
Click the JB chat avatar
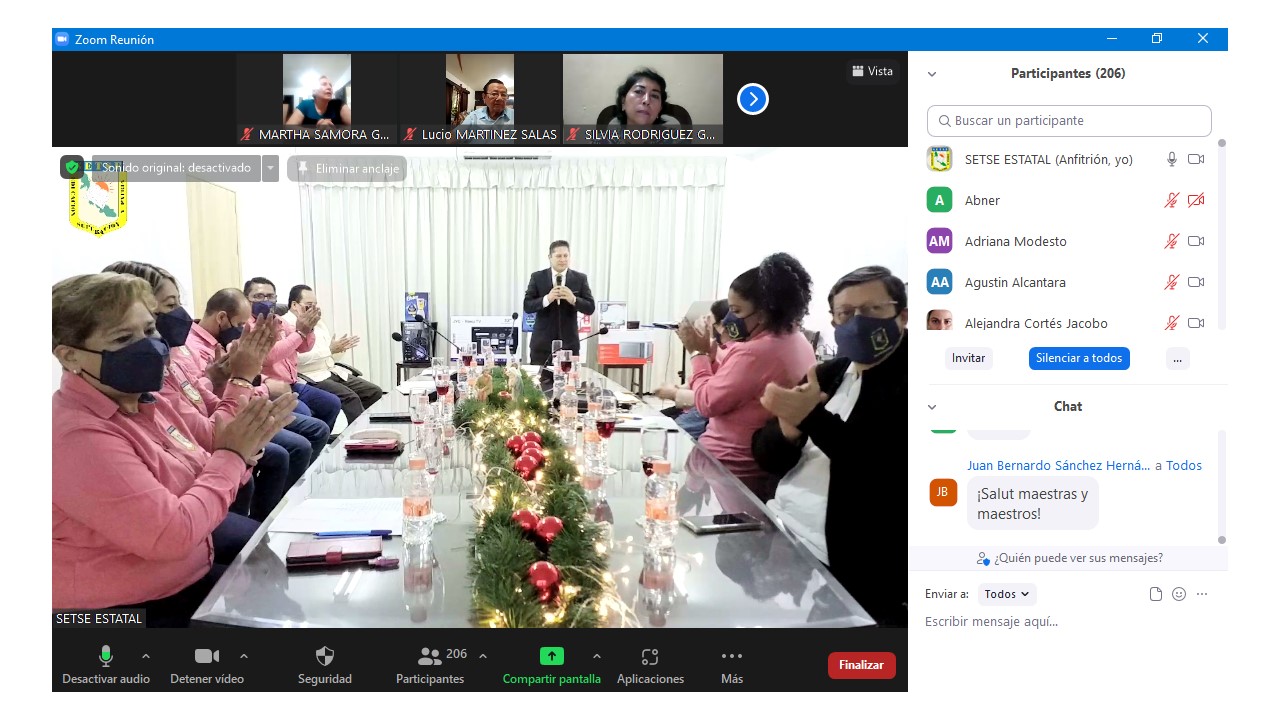pos(943,492)
